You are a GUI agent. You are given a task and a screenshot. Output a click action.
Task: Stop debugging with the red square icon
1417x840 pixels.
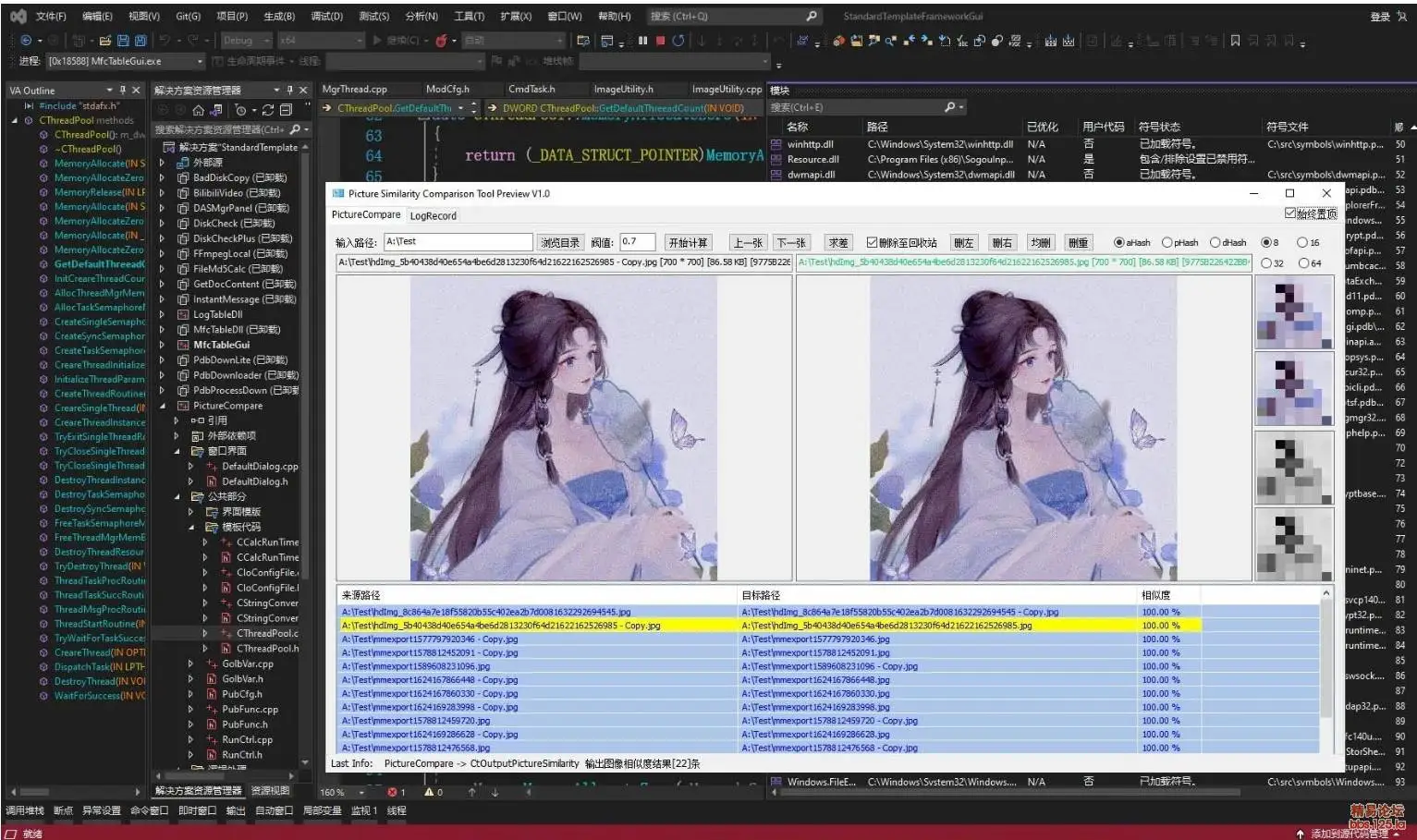(x=660, y=41)
